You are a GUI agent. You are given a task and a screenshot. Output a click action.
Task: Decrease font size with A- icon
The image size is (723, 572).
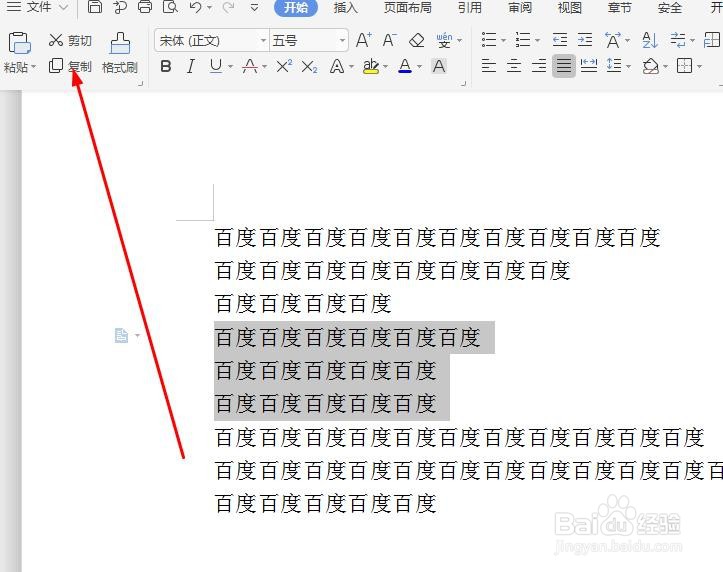[x=390, y=41]
